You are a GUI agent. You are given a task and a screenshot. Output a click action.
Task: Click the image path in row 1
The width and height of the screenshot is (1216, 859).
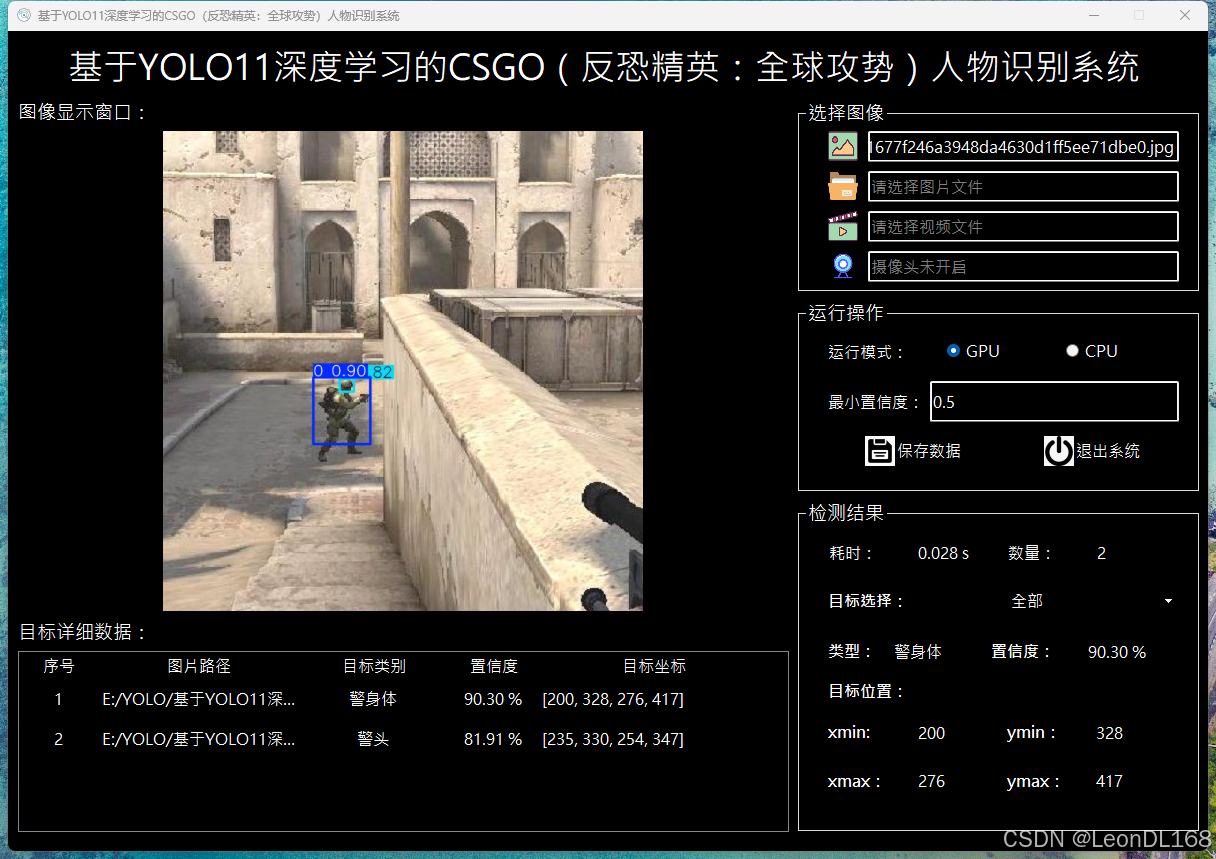click(x=199, y=699)
